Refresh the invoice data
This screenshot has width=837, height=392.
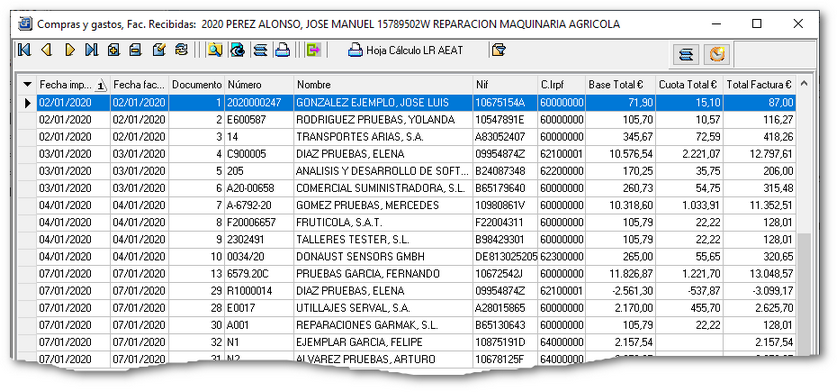181,50
